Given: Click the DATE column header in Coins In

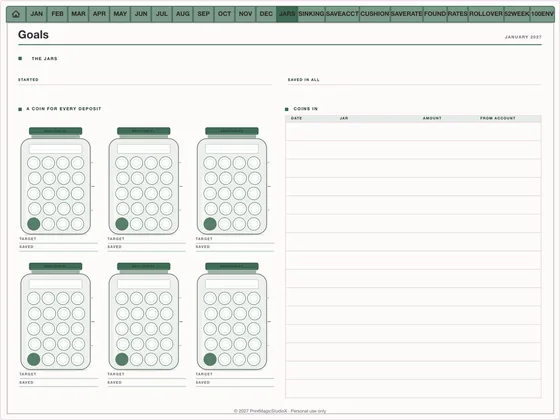Looking at the screenshot, I should click(x=296, y=118).
